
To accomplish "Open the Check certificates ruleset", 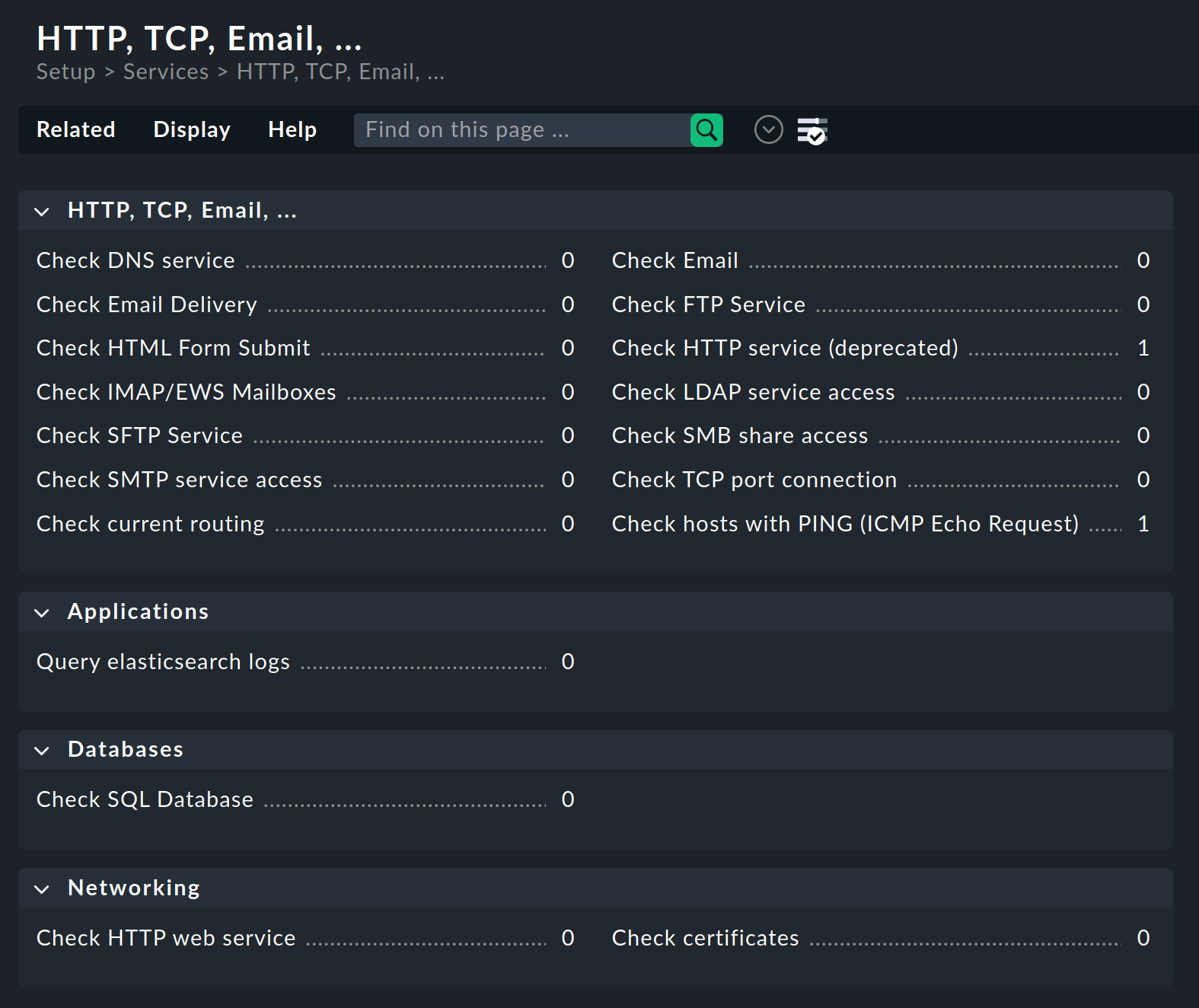I will [x=706, y=938].
